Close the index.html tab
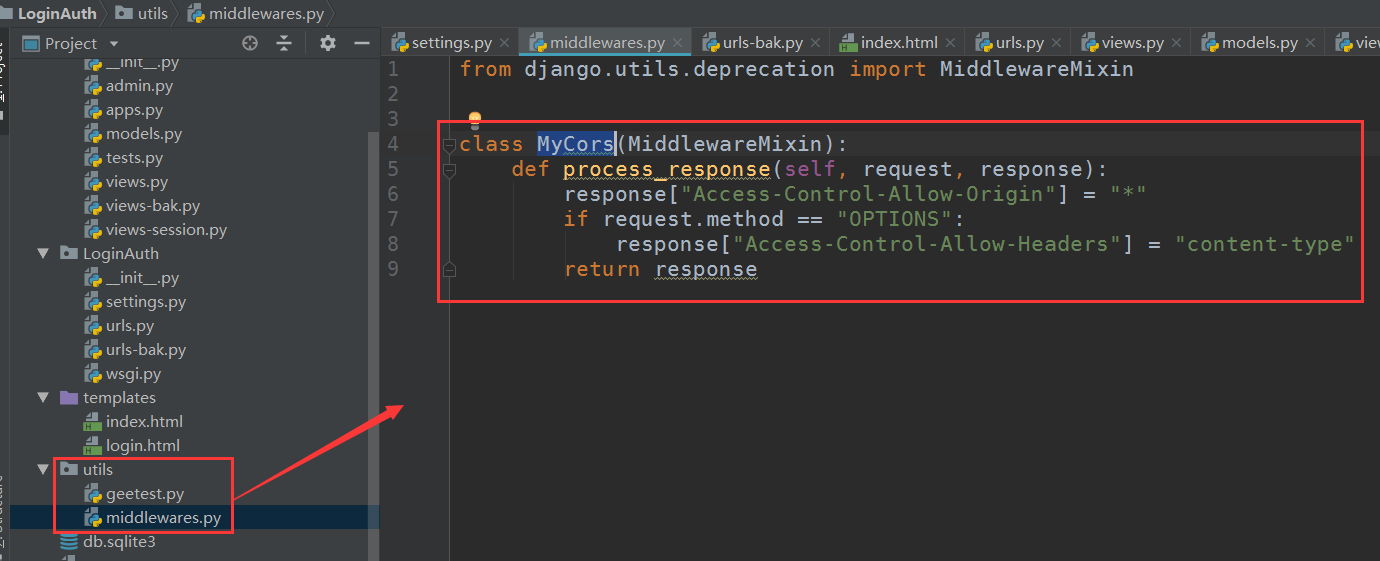The image size is (1380, 561). [x=952, y=43]
